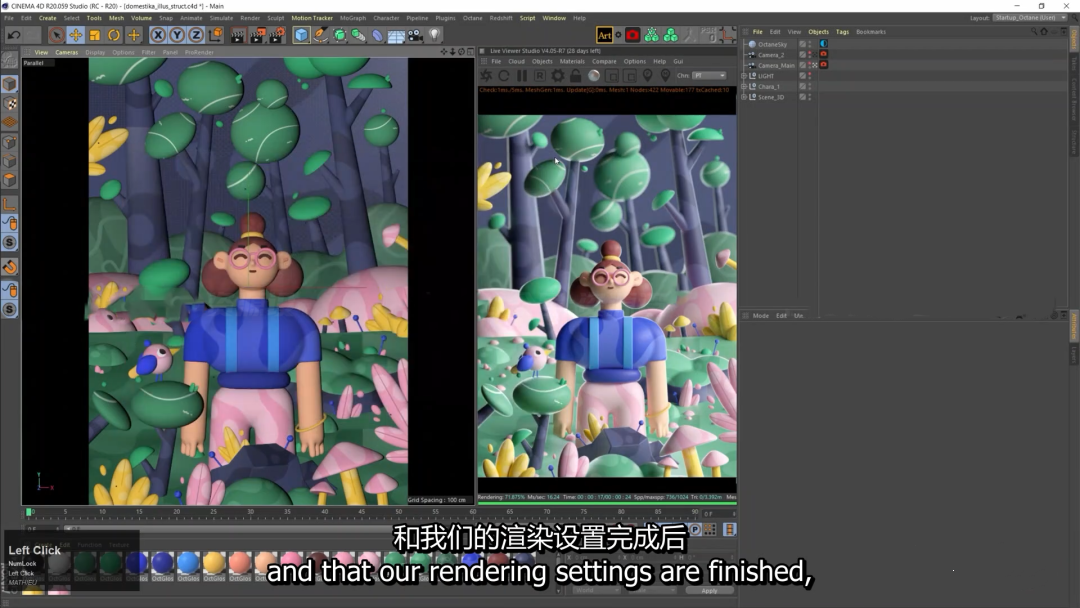Screen dimensions: 1080x608
Task: Open the Live Viewer Chn channel dropdown
Action: 709,76
